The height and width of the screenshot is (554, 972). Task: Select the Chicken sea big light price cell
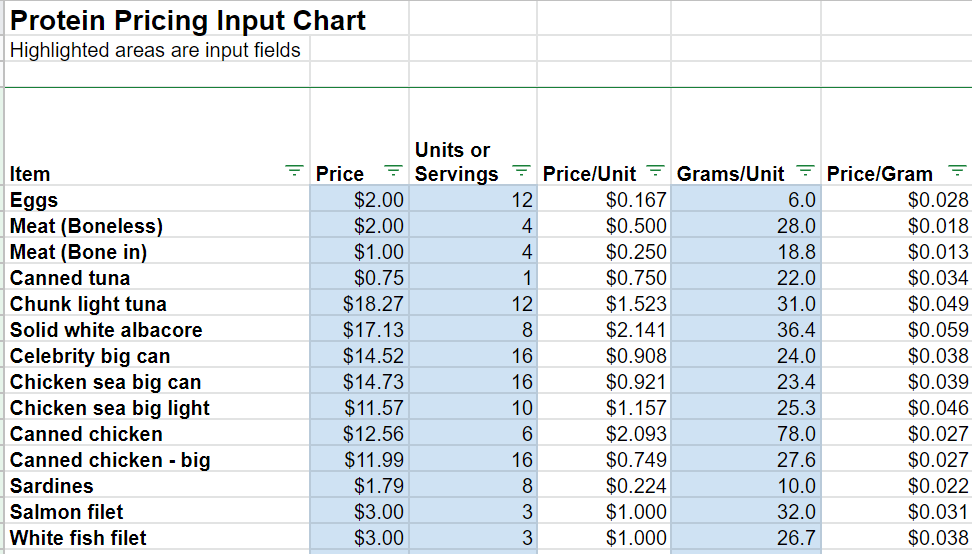click(x=359, y=408)
